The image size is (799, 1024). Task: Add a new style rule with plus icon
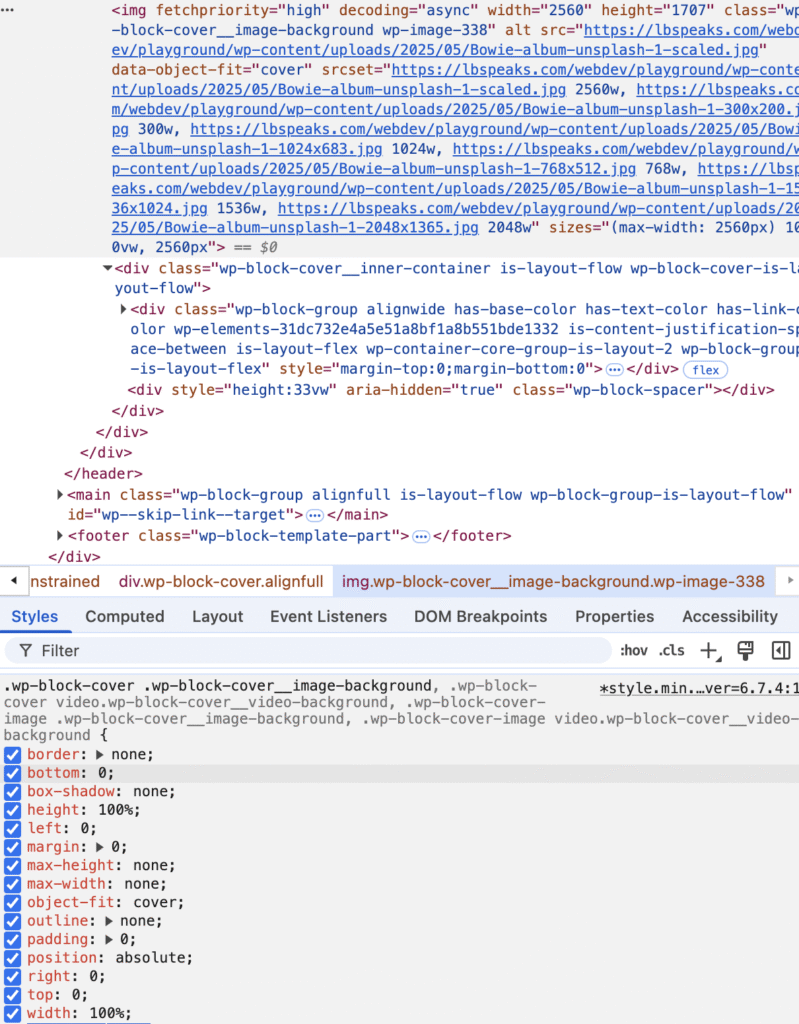click(x=709, y=651)
